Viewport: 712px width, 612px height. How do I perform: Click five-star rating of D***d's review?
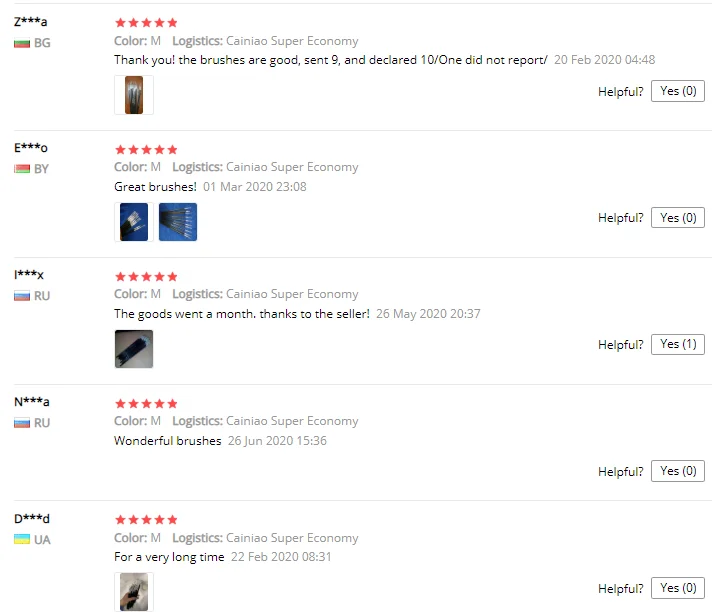coord(146,519)
